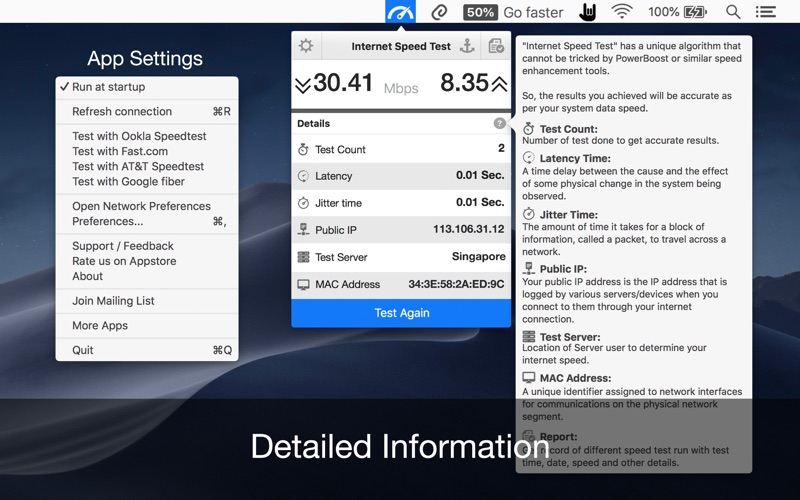Click the upload double-chevron icon
This screenshot has height=500, width=800.
pyautogui.click(x=499, y=84)
